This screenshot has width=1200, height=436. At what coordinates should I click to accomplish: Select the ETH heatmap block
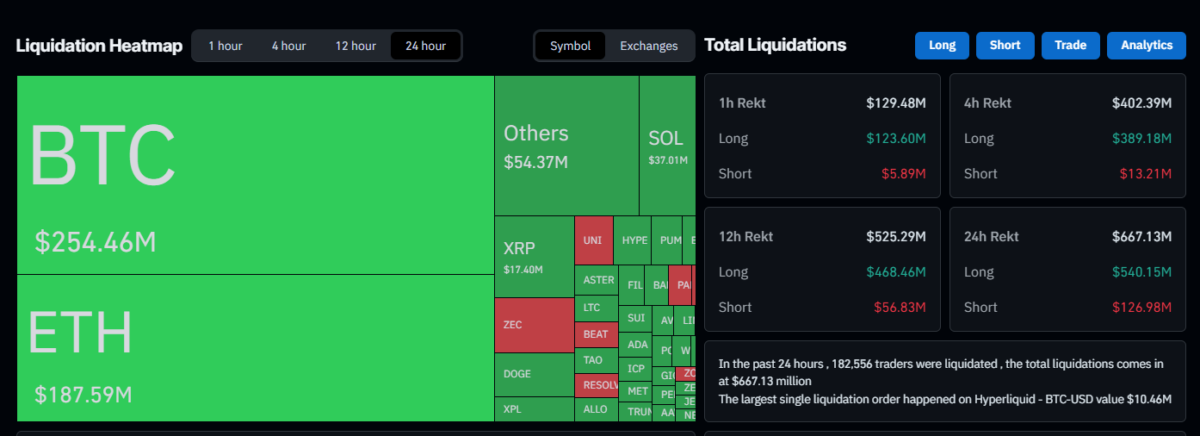point(255,348)
